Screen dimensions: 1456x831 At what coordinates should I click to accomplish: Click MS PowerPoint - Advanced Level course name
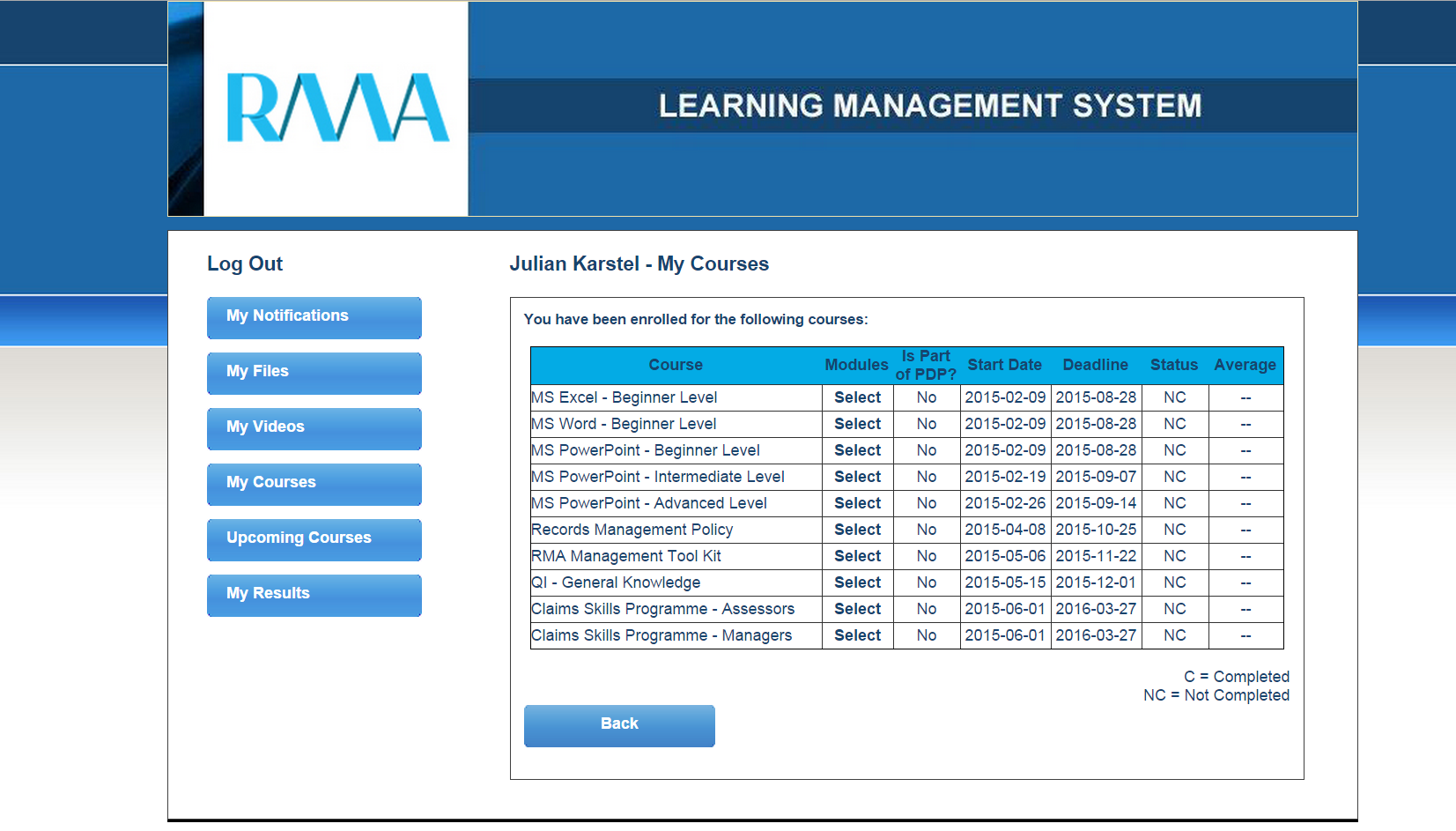pyautogui.click(x=649, y=503)
